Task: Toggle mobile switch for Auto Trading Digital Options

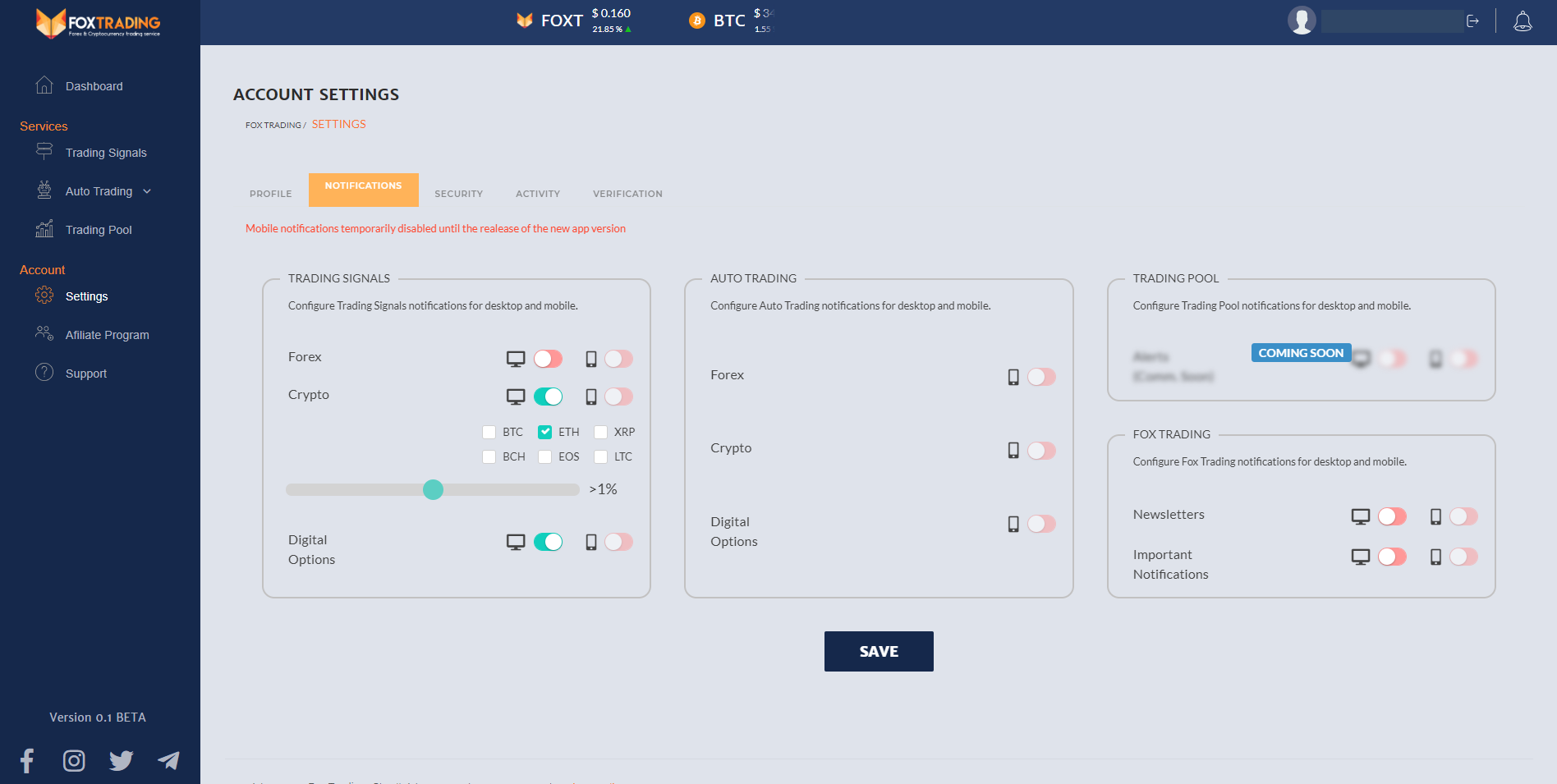Action: click(1042, 524)
